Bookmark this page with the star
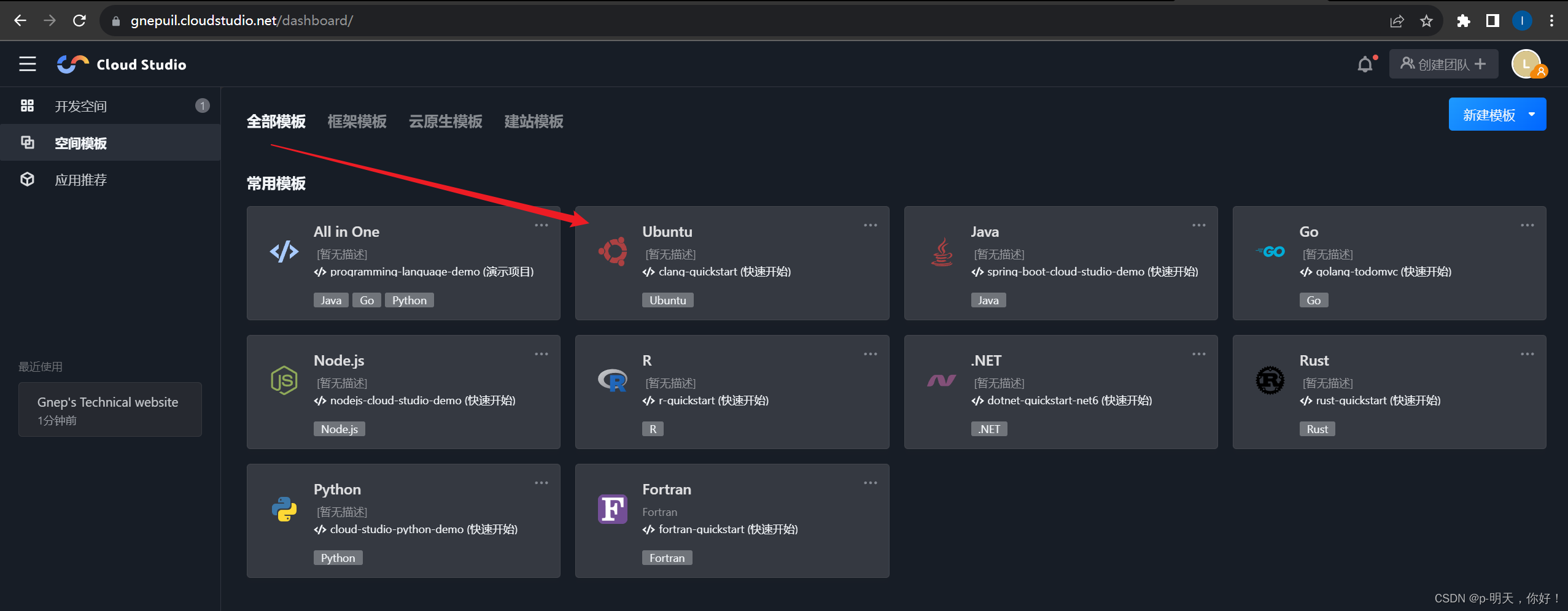This screenshot has width=1568, height=611. [x=1426, y=21]
